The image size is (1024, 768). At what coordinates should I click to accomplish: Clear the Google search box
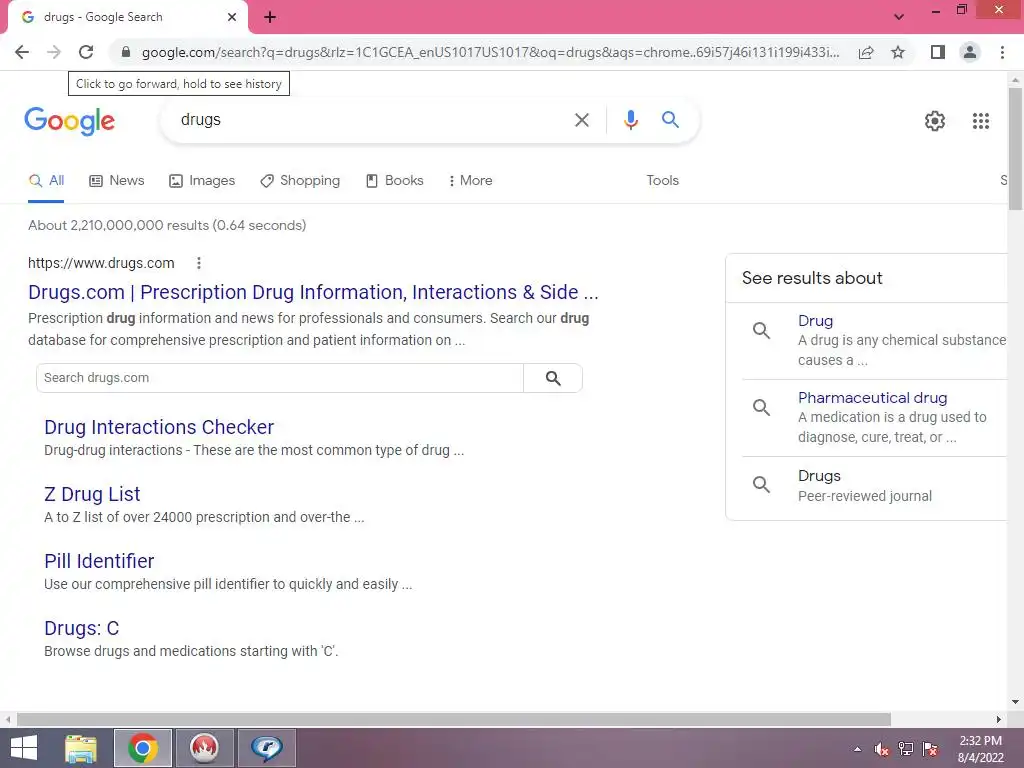(x=581, y=120)
